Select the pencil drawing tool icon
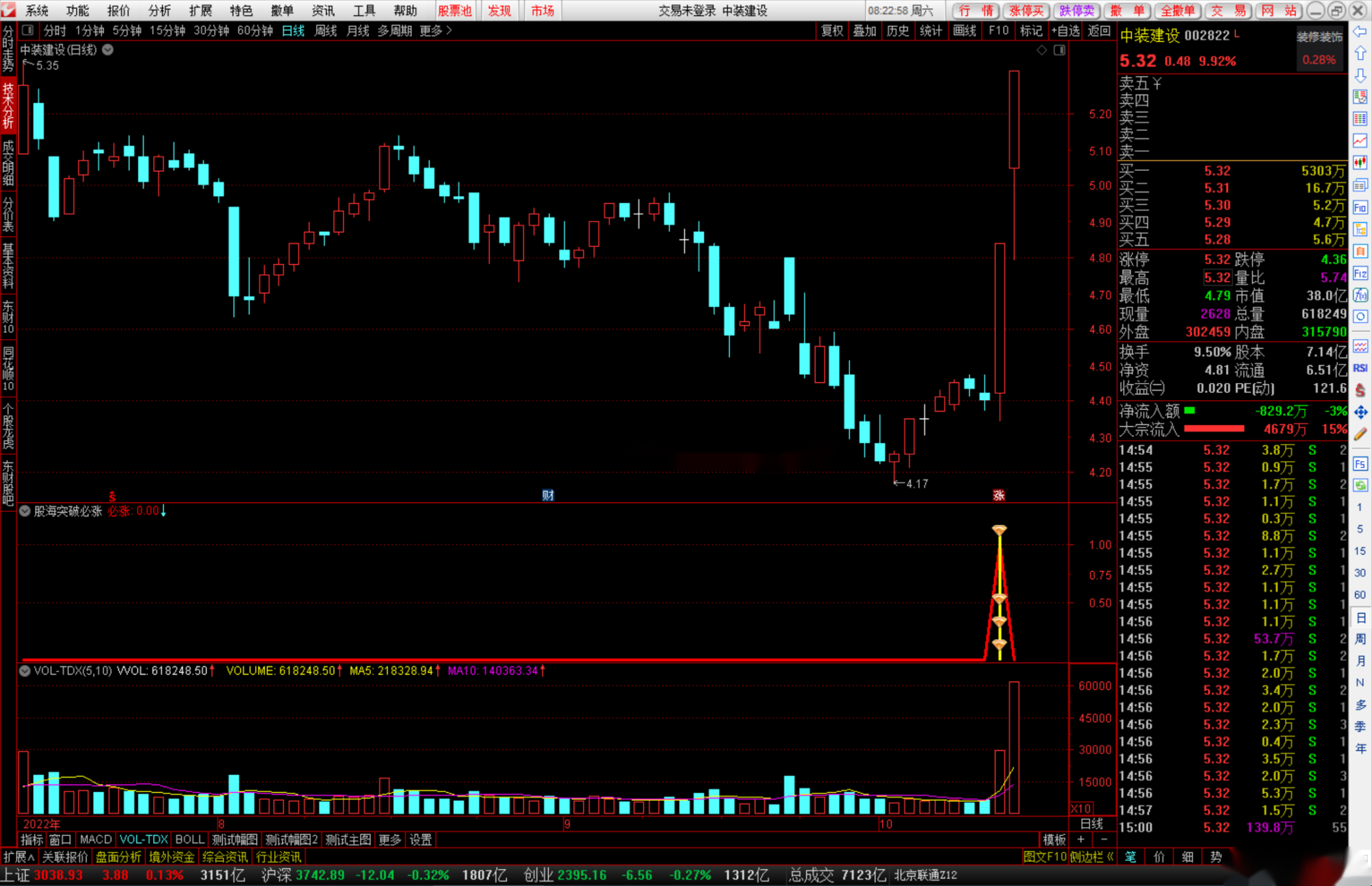The width and height of the screenshot is (1372, 886). pos(1360,434)
